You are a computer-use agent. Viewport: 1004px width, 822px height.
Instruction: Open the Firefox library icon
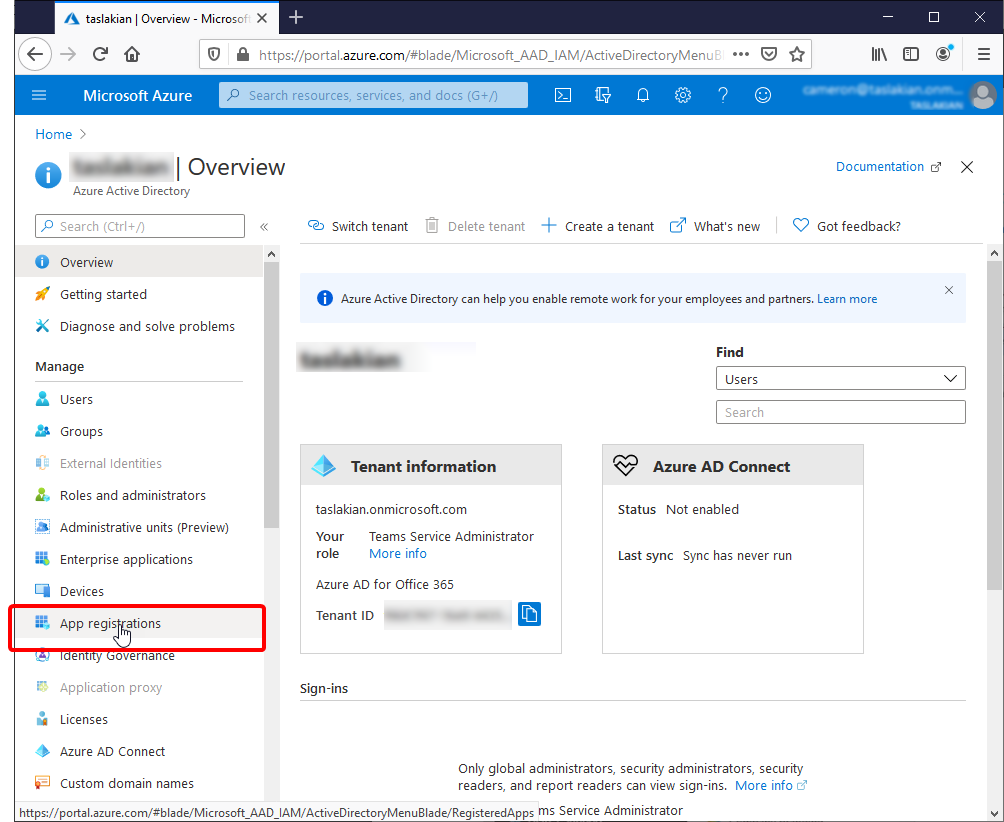(879, 54)
